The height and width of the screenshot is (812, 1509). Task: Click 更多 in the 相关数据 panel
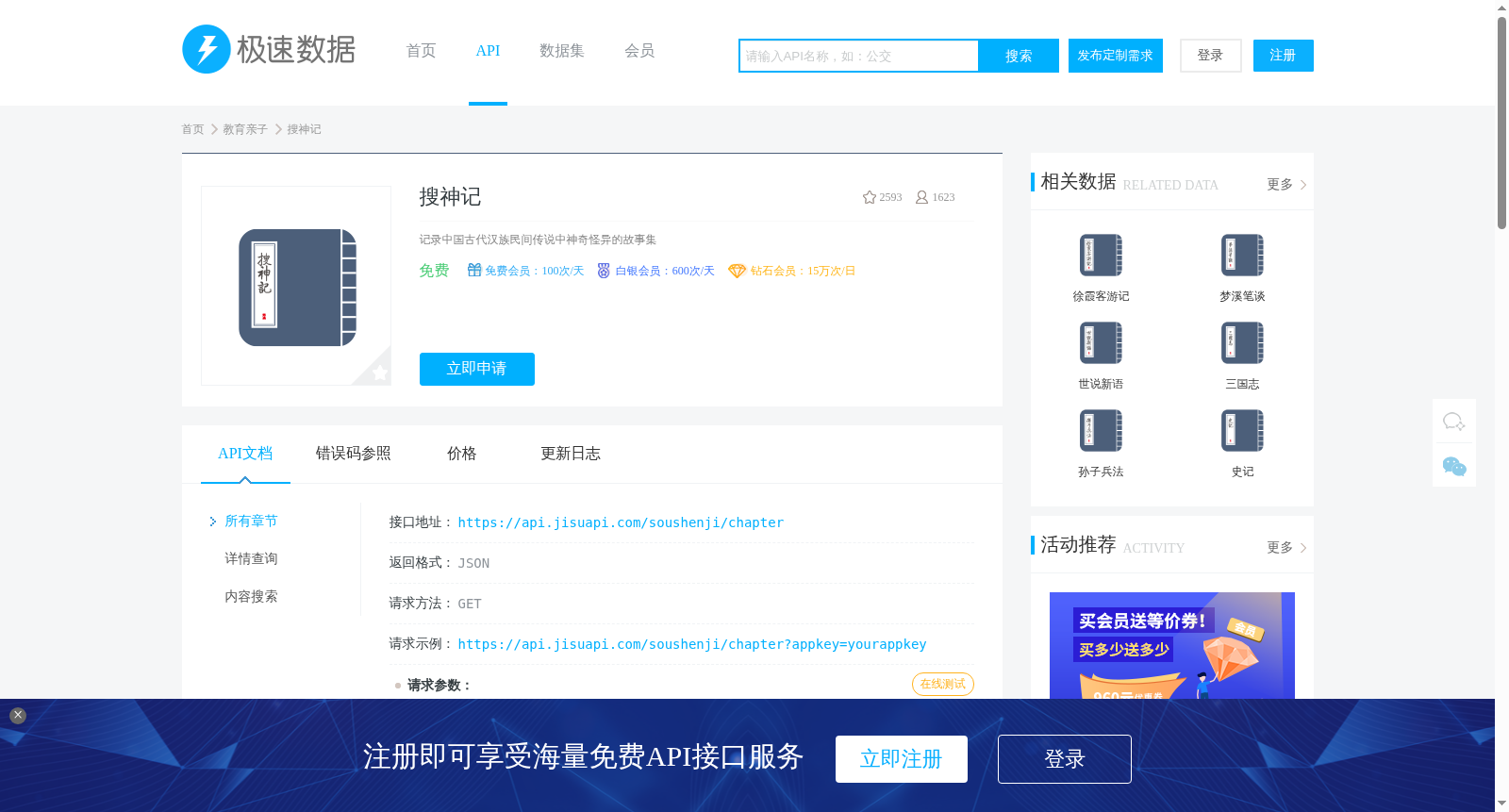coord(1280,185)
